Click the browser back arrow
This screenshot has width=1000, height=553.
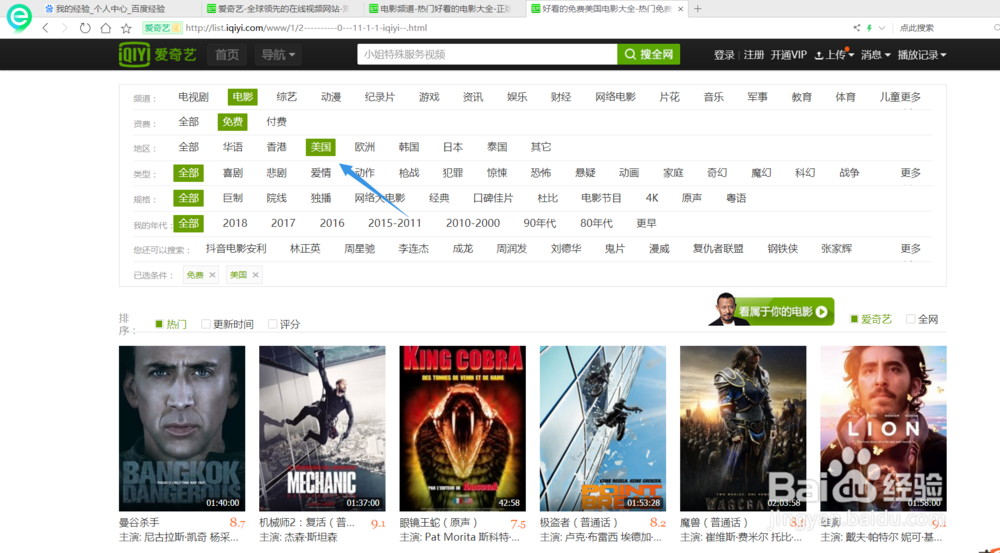(x=45, y=28)
